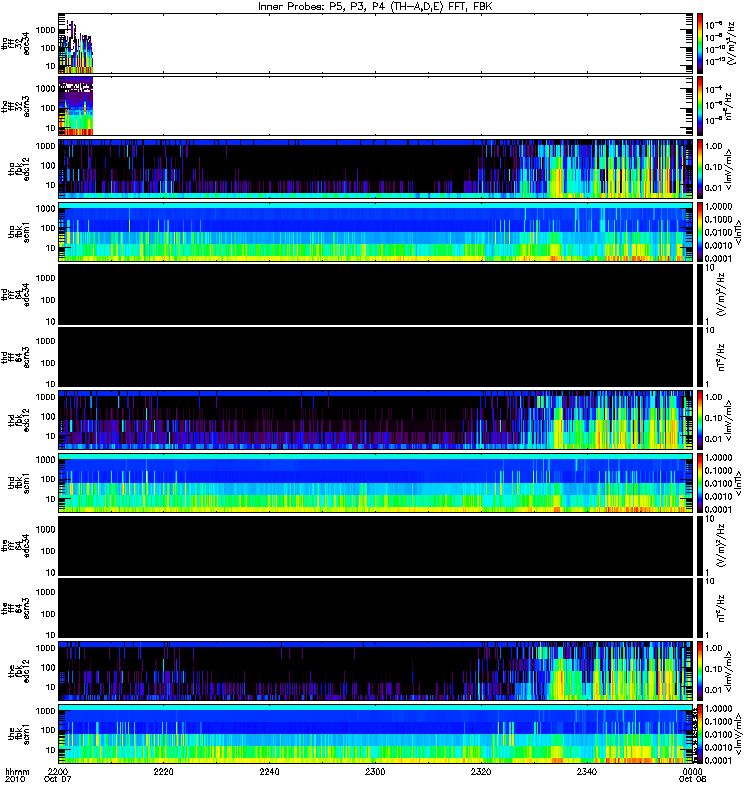Click the "Oct 07" date label
The width and height of the screenshot is (750, 800).
click(58, 779)
